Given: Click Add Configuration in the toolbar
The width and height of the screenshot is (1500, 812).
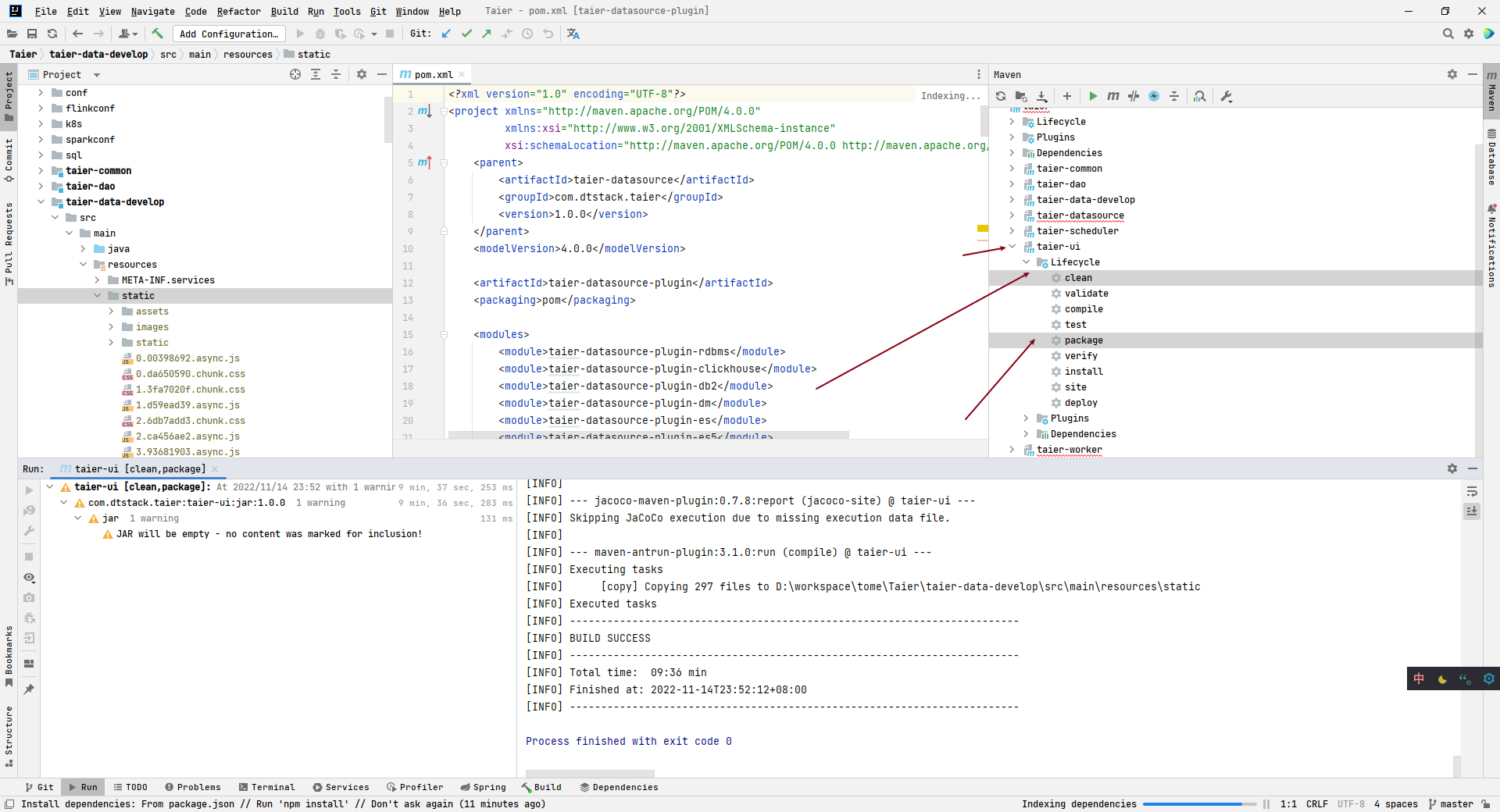Looking at the screenshot, I should (x=228, y=34).
